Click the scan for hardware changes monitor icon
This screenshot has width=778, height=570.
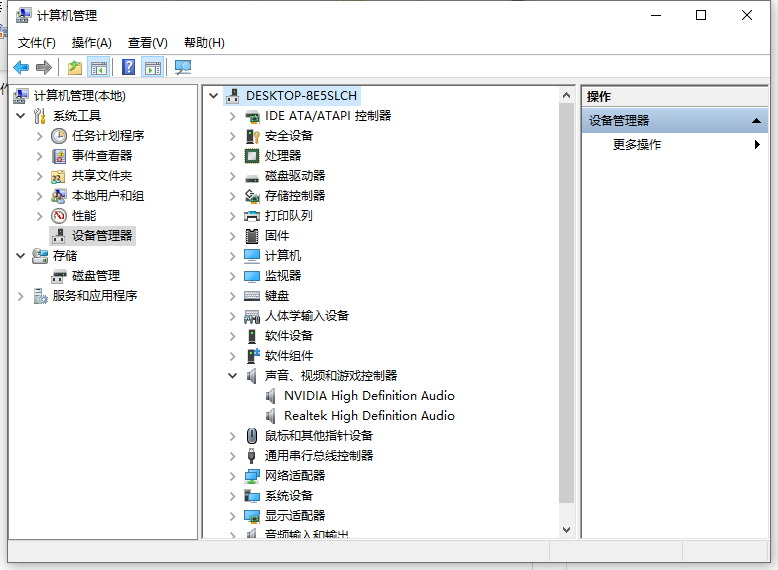tap(183, 67)
